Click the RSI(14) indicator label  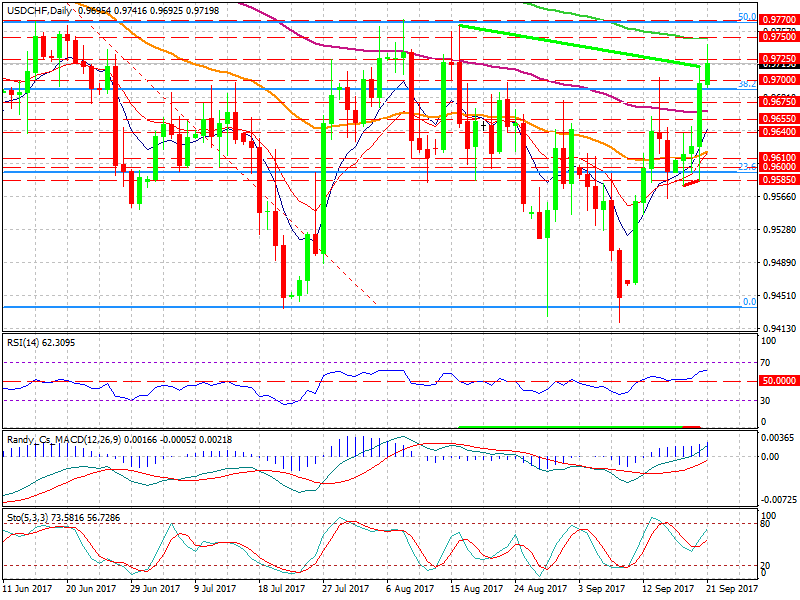tap(26, 343)
